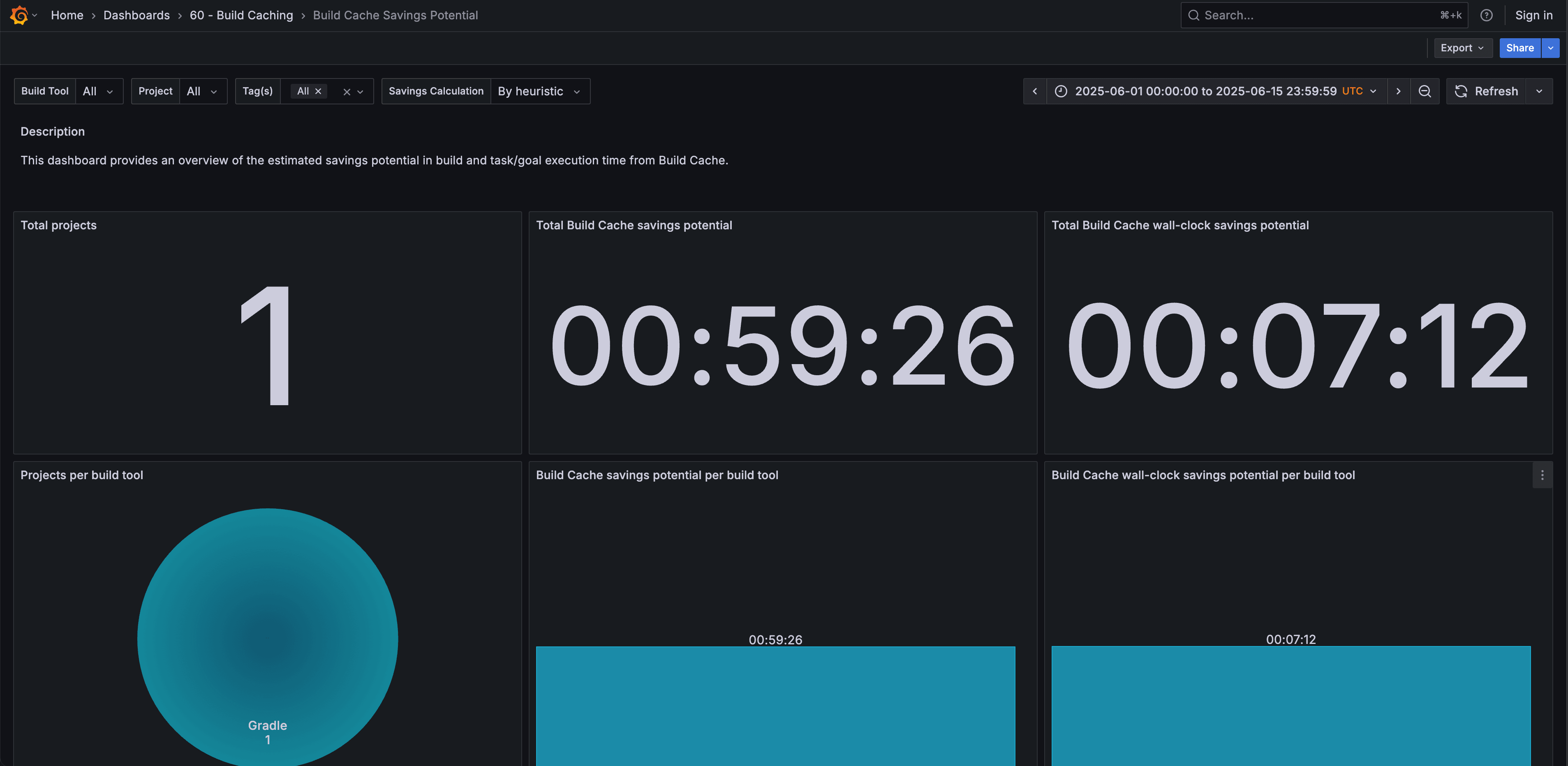
Task: Open the Savings Calculation heuristic dropdown
Action: click(x=539, y=91)
